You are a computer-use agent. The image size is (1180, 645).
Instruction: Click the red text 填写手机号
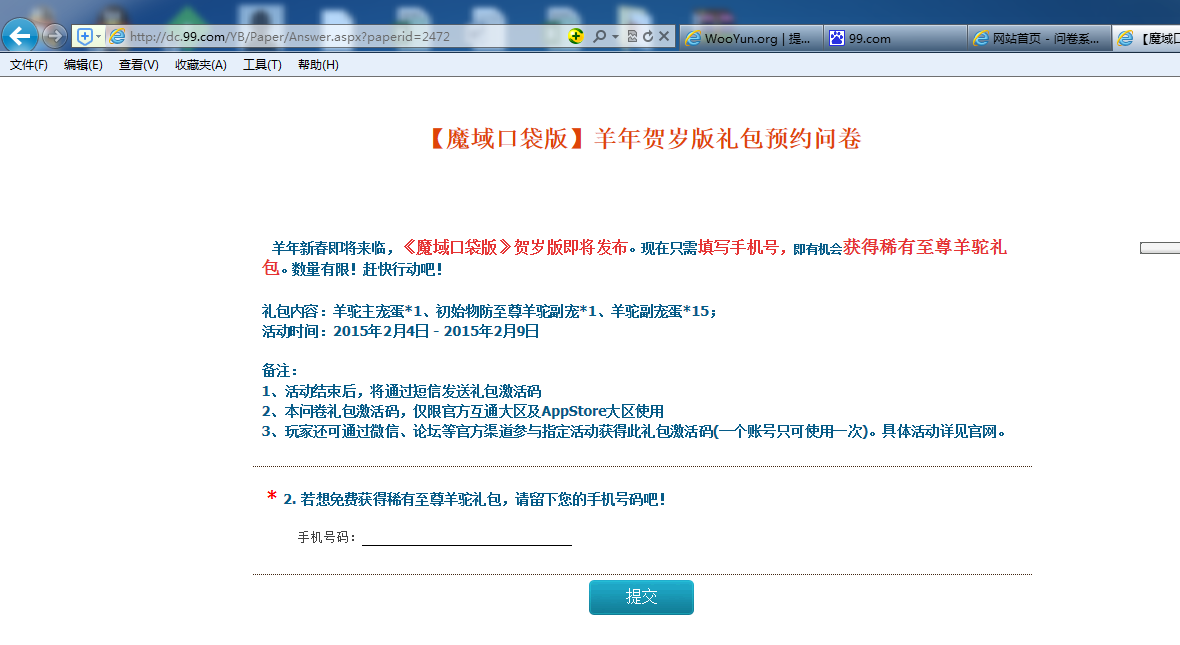click(x=738, y=248)
